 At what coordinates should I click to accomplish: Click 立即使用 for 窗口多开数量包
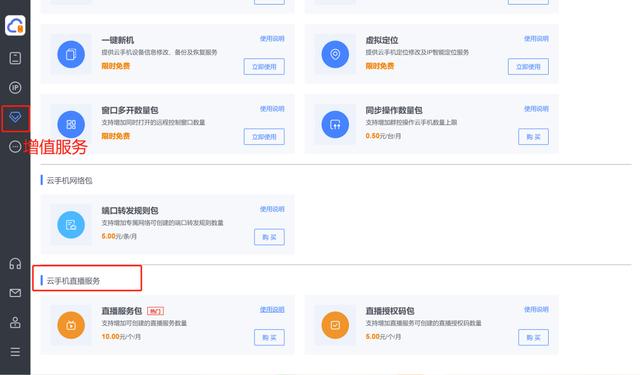pos(264,137)
